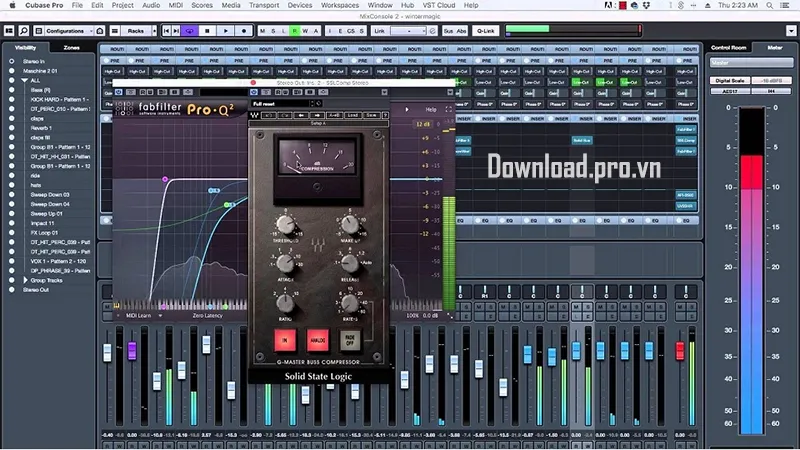Toggle the green Read automation (R) button

click(x=295, y=31)
